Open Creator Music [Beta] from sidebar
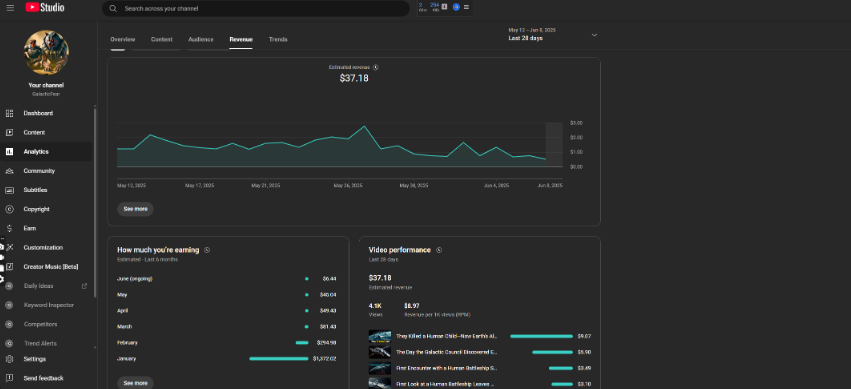The image size is (851, 389). click(51, 267)
